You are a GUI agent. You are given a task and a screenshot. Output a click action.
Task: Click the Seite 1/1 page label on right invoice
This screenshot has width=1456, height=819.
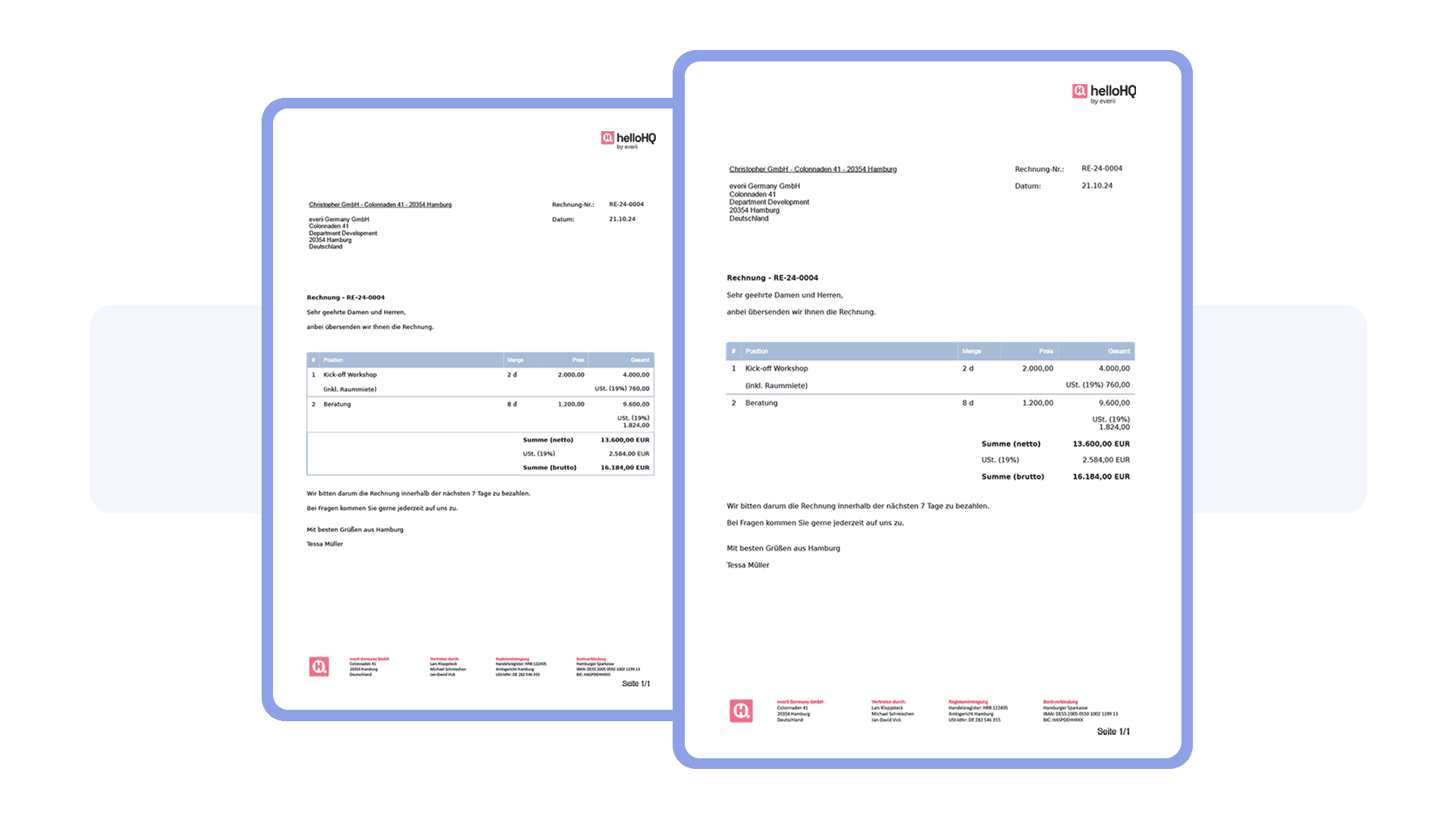pos(1112,732)
